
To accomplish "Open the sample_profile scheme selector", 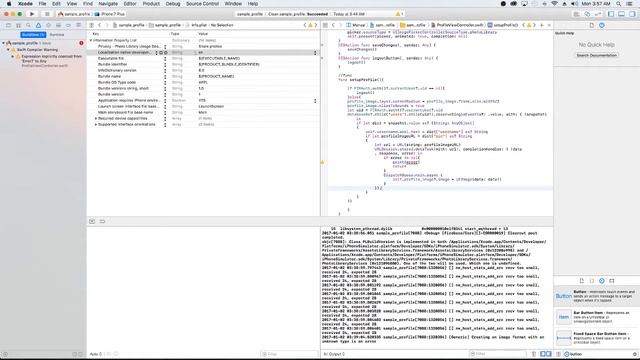I will point(74,14).
